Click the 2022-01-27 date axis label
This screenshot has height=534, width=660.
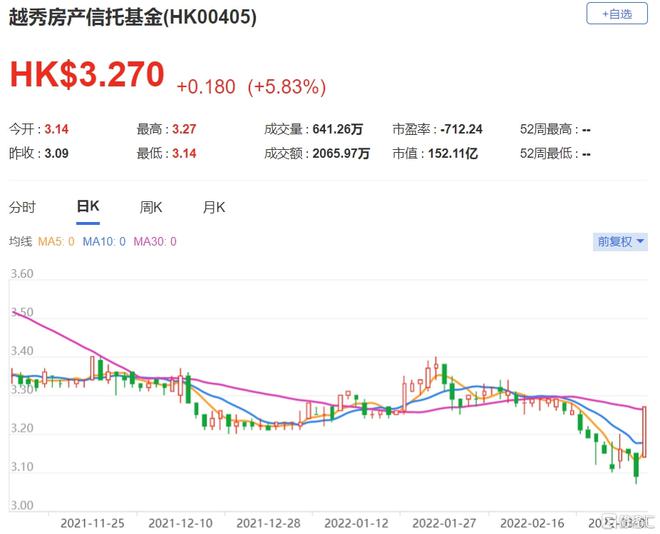point(444,523)
